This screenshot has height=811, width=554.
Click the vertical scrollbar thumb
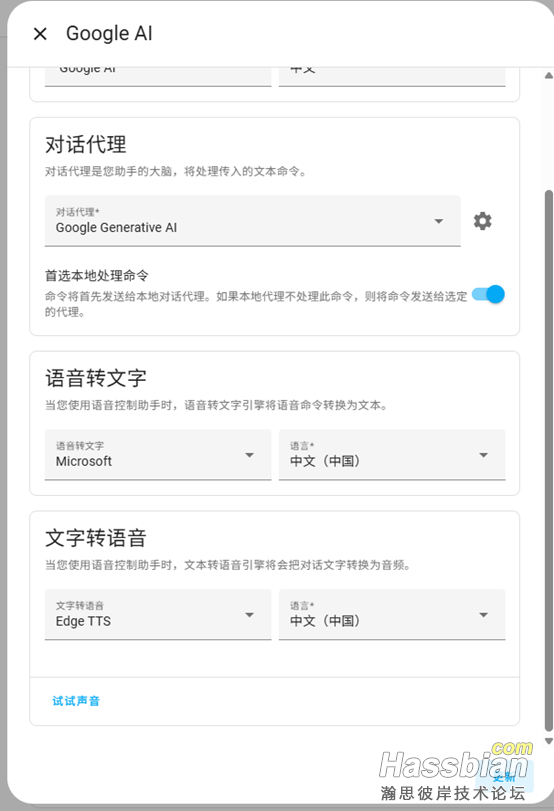tap(549, 460)
